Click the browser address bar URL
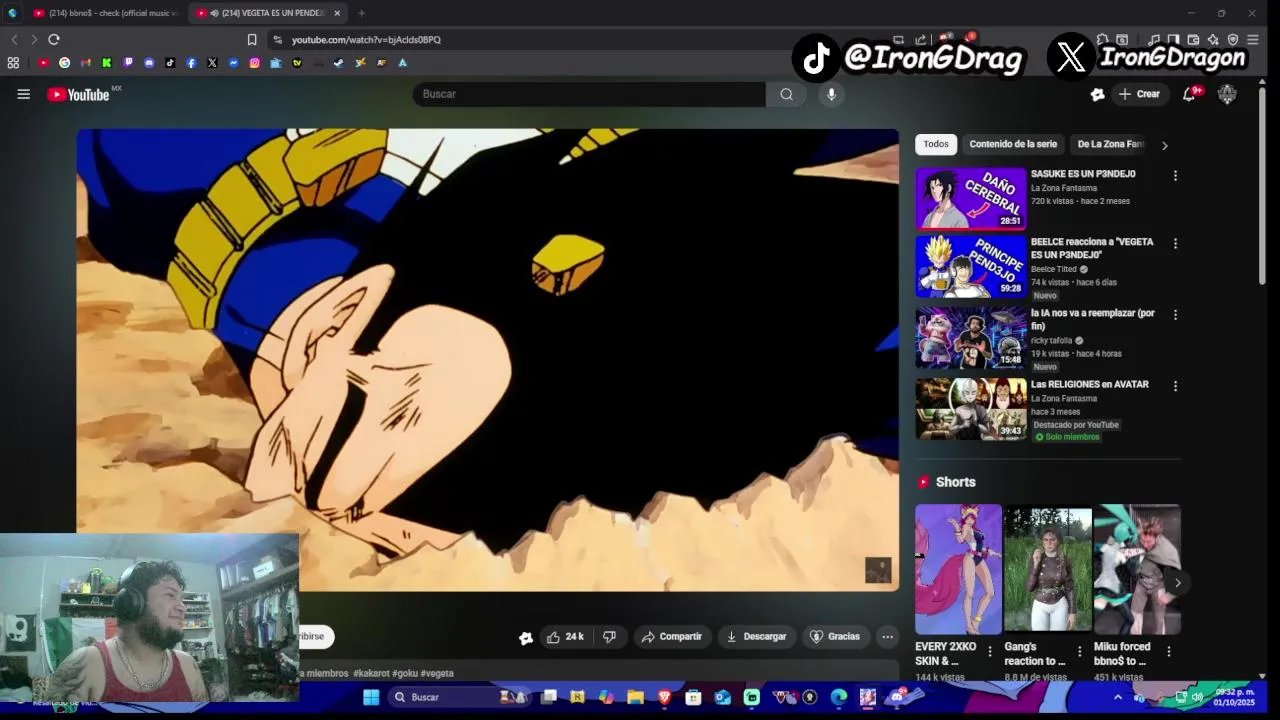The height and width of the screenshot is (720, 1280). (x=366, y=40)
